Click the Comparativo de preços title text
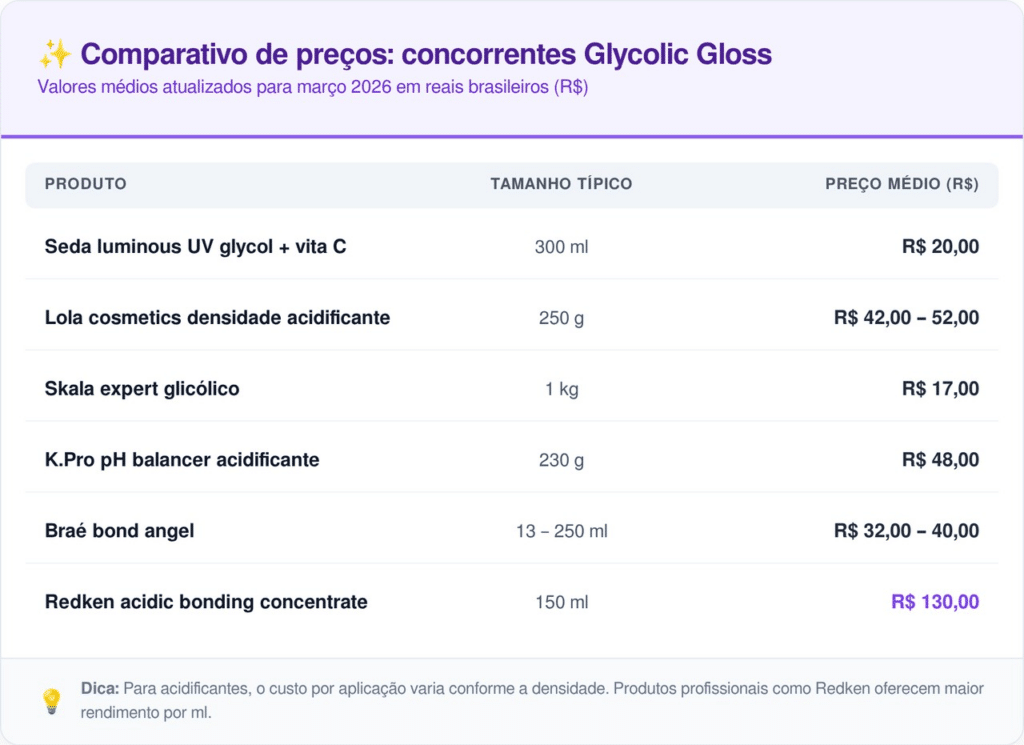The image size is (1024, 745). coord(425,54)
